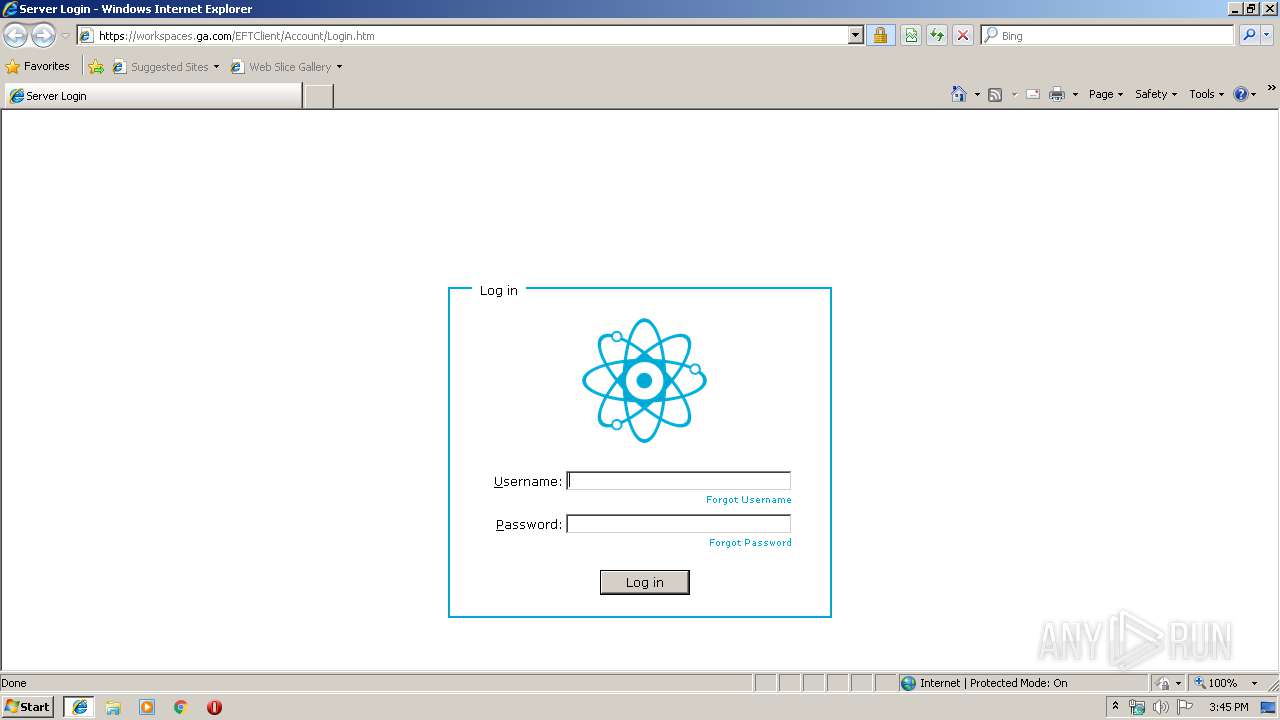Select the Server Login tab

click(x=153, y=96)
